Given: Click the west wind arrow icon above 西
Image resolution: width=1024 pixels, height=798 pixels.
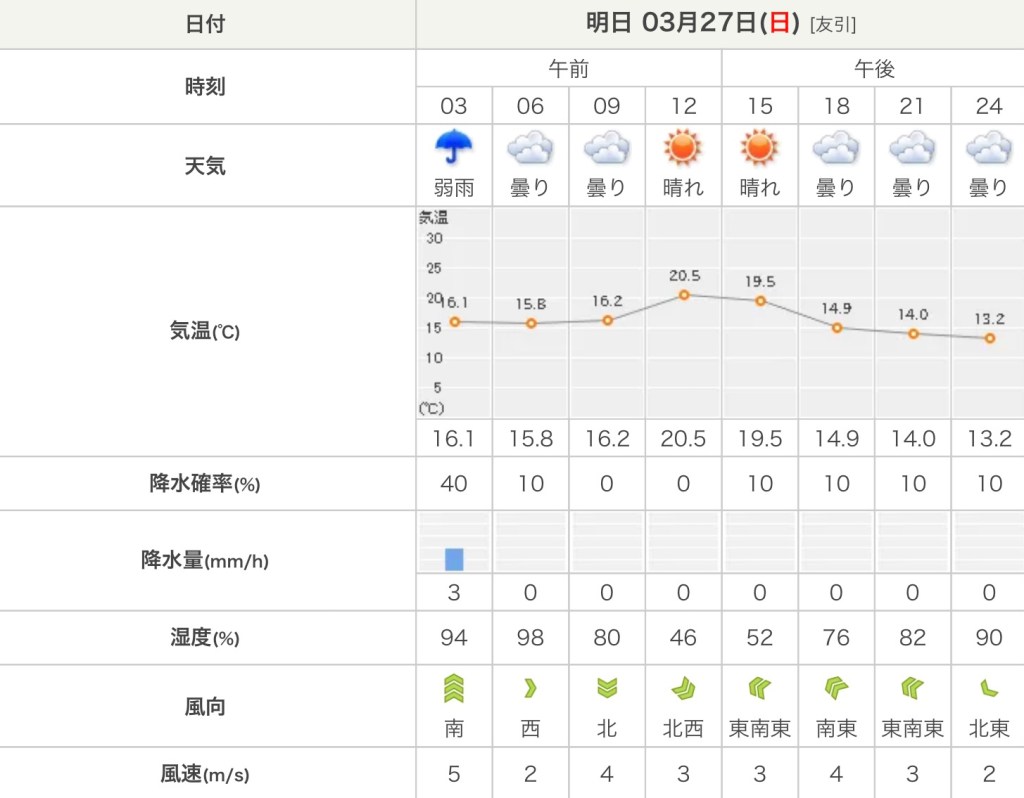Looking at the screenshot, I should point(530,689).
